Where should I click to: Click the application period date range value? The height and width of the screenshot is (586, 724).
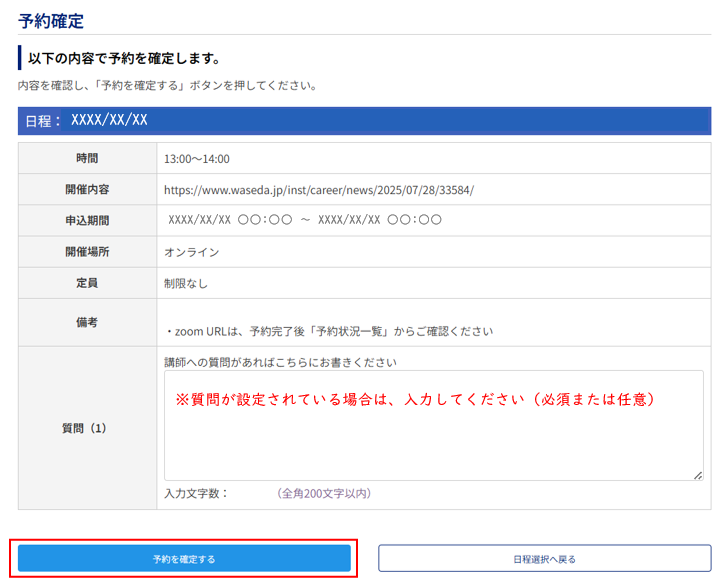click(304, 221)
